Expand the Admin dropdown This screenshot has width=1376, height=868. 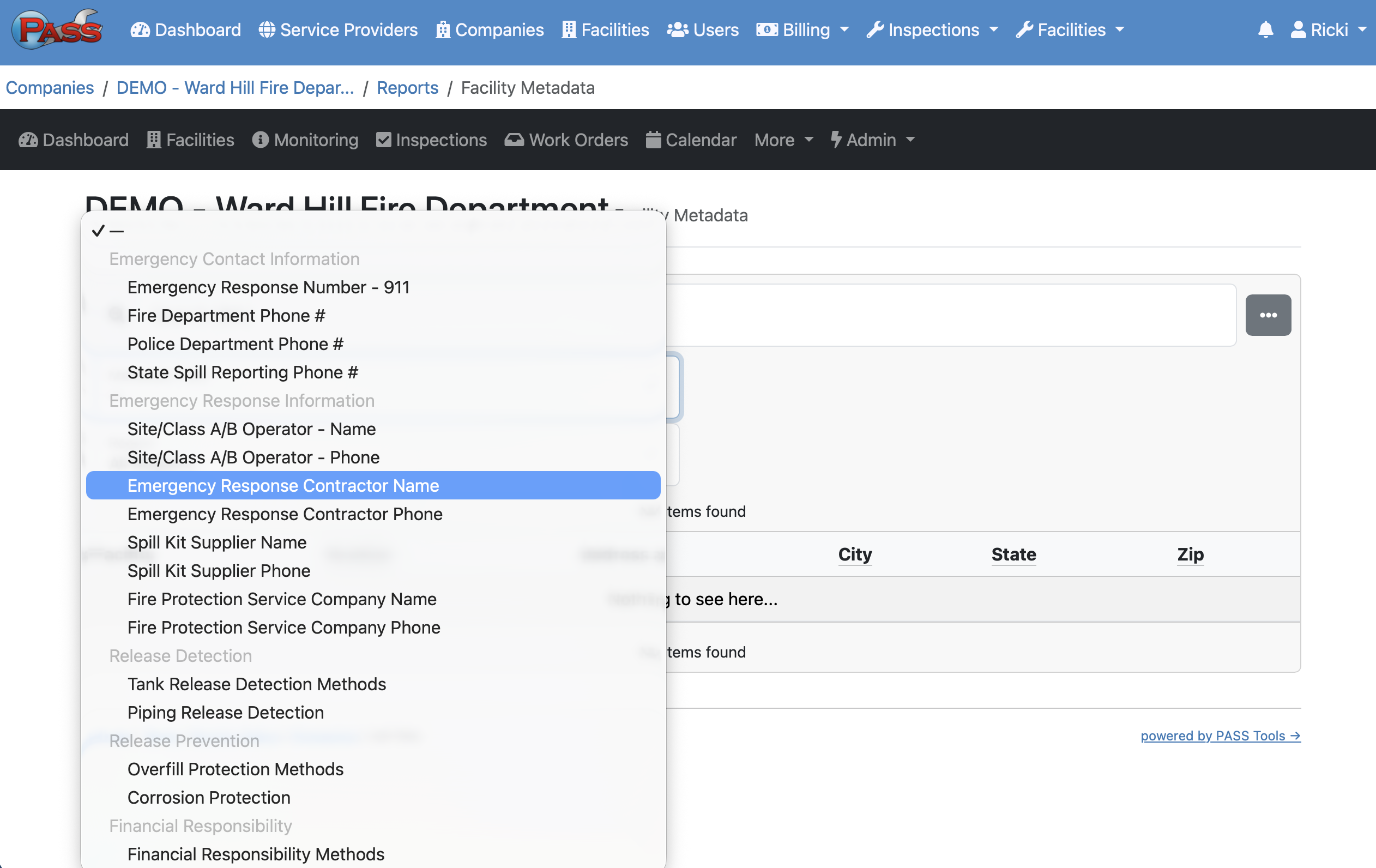click(x=872, y=140)
